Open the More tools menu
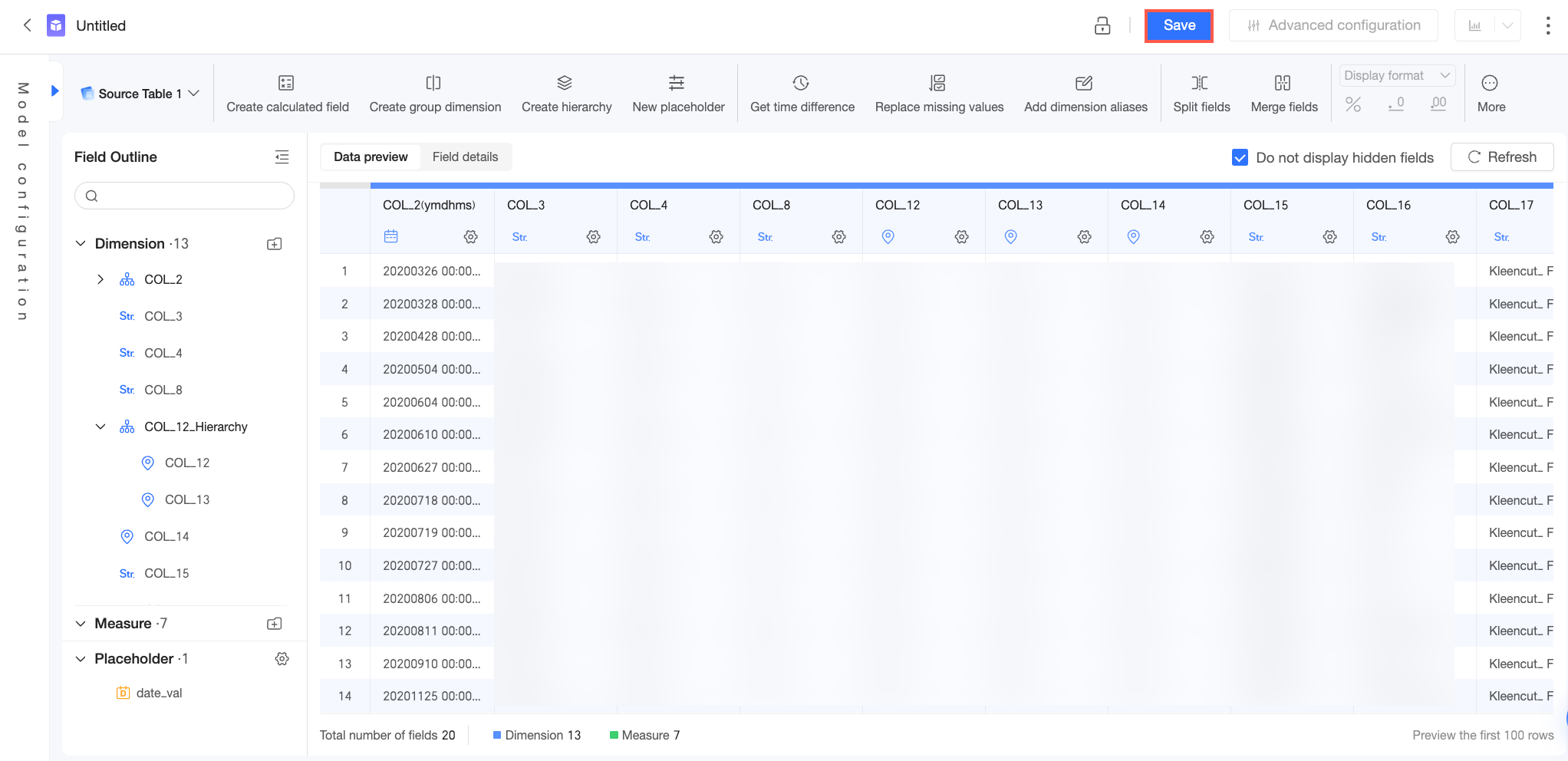 tap(1491, 94)
